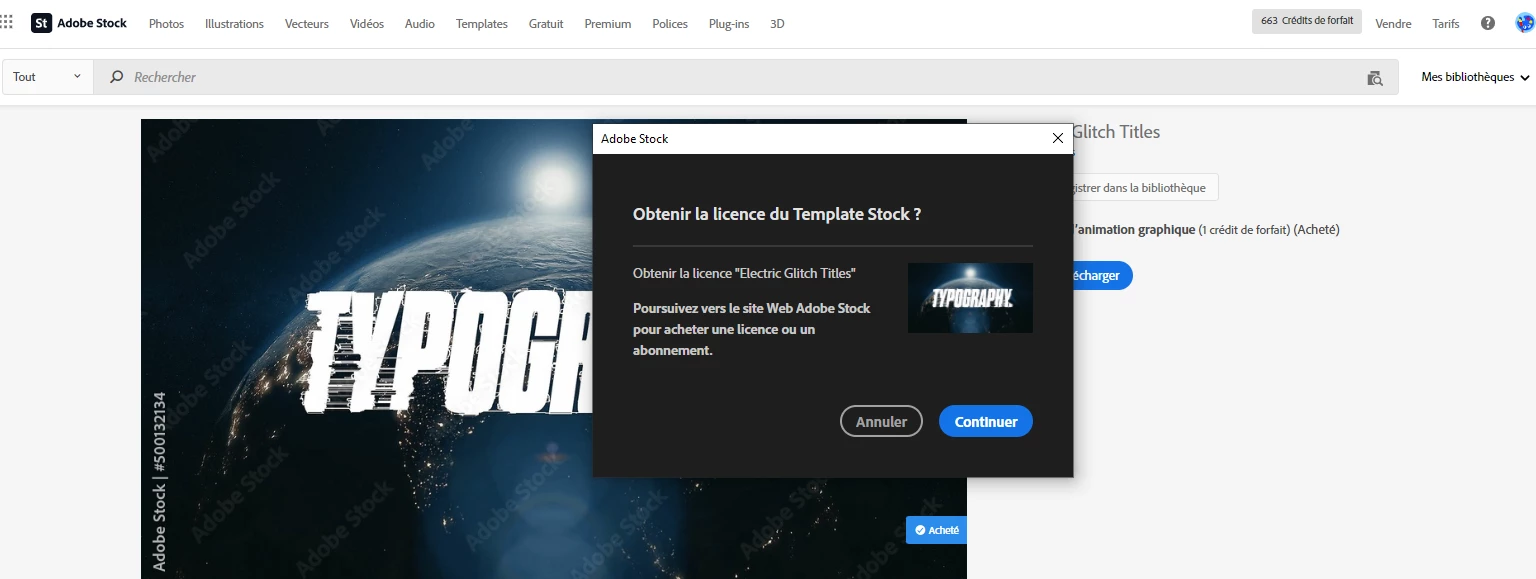Screen dimensions: 1536x579
Task: Click "(1 crédit de forfait) (Acheté)" text
Action: click(1269, 230)
